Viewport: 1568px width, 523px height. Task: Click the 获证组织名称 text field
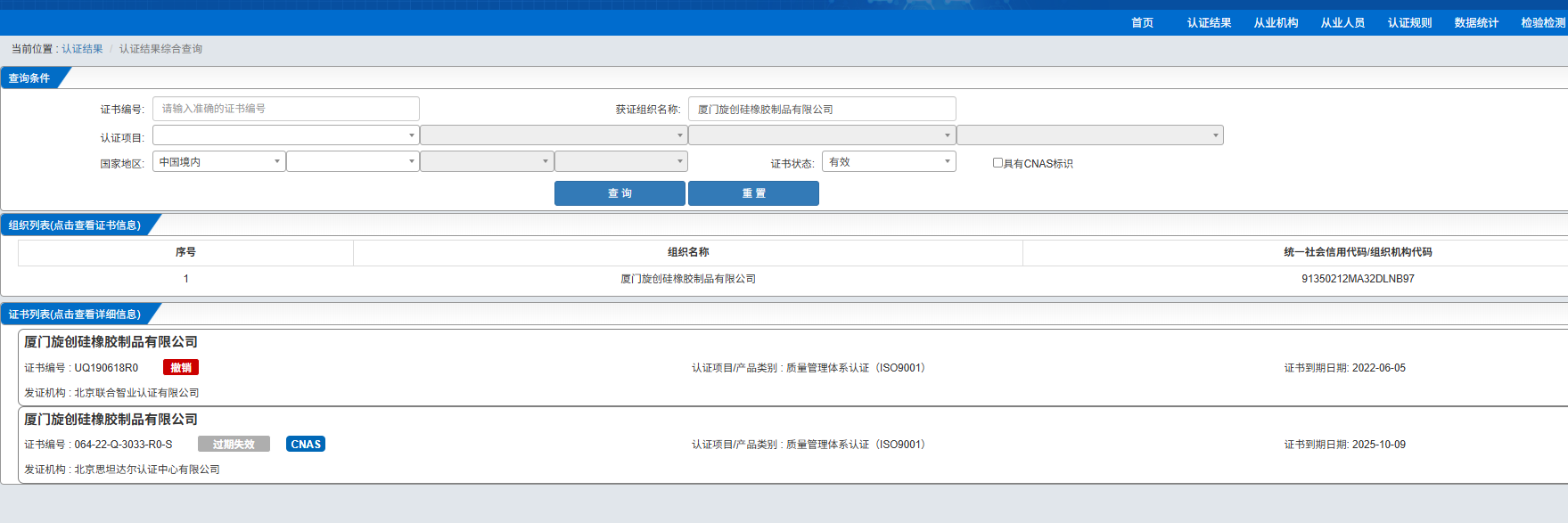pyautogui.click(x=821, y=110)
